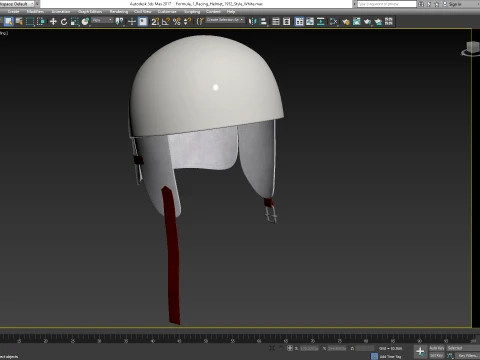This screenshot has width=480, height=360.
Task: Open the Schematic View icon
Action: coord(321,22)
